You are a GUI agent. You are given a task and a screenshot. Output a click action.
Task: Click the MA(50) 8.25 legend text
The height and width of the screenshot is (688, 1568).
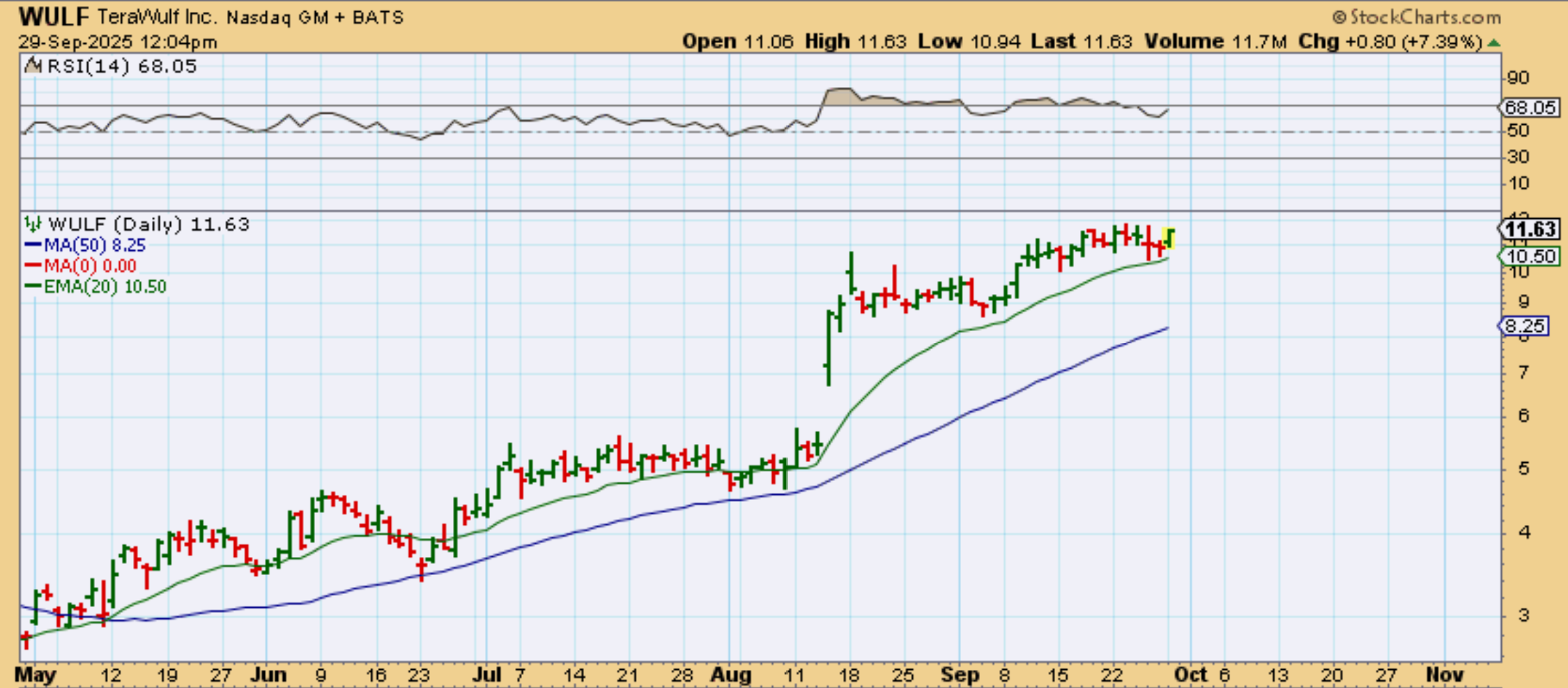pyautogui.click(x=95, y=245)
